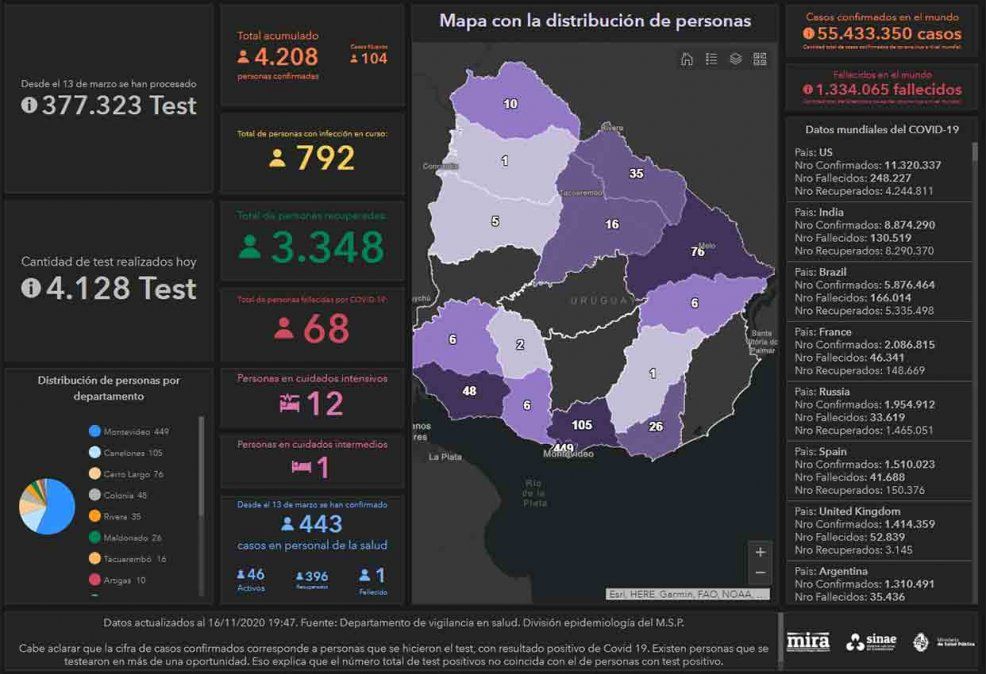This screenshot has height=674, width=986.
Task: Expand the Esri map attribution text
Action: coord(687,594)
